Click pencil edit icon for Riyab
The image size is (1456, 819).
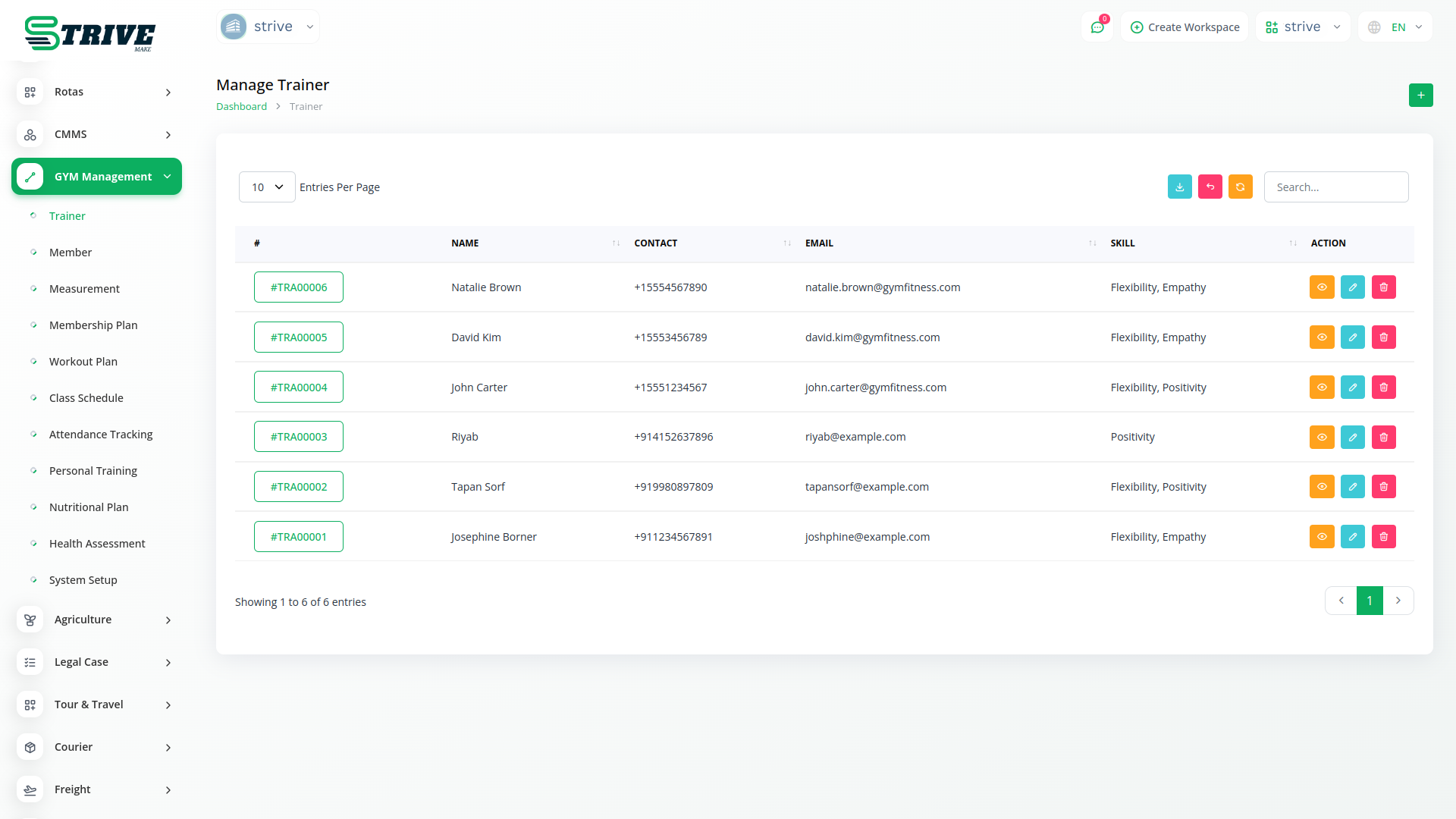click(x=1352, y=437)
